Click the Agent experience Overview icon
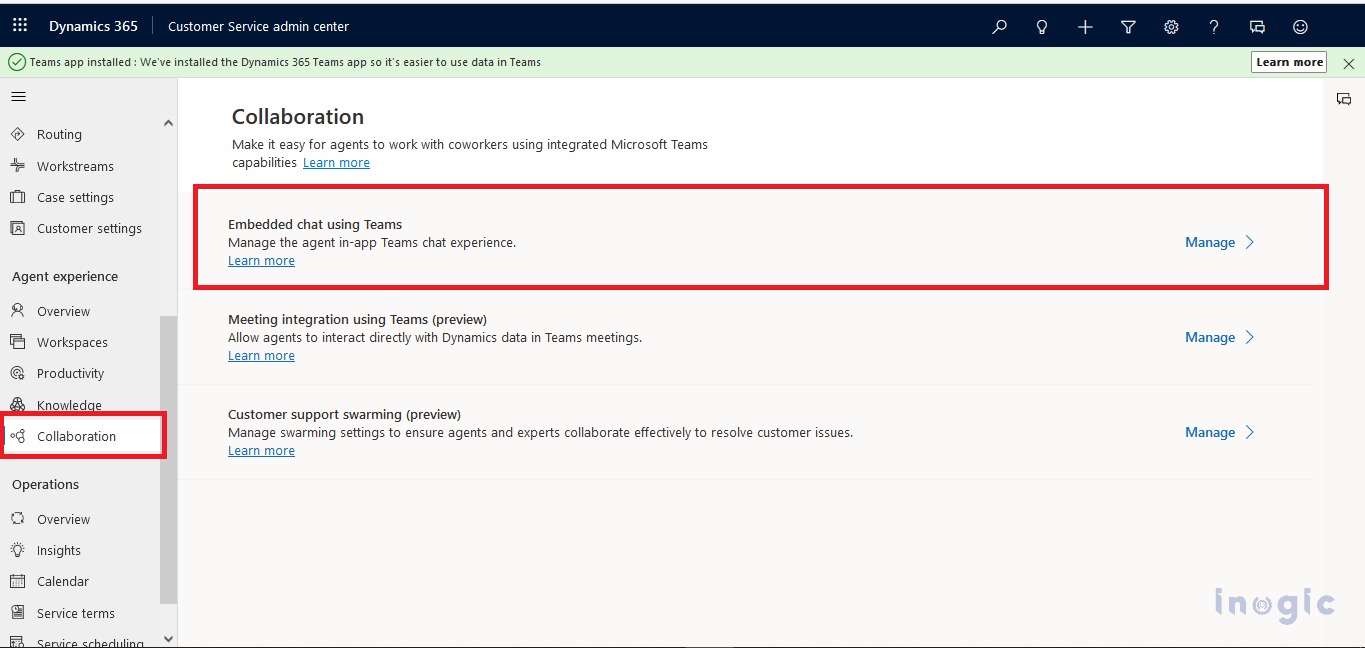 17,311
